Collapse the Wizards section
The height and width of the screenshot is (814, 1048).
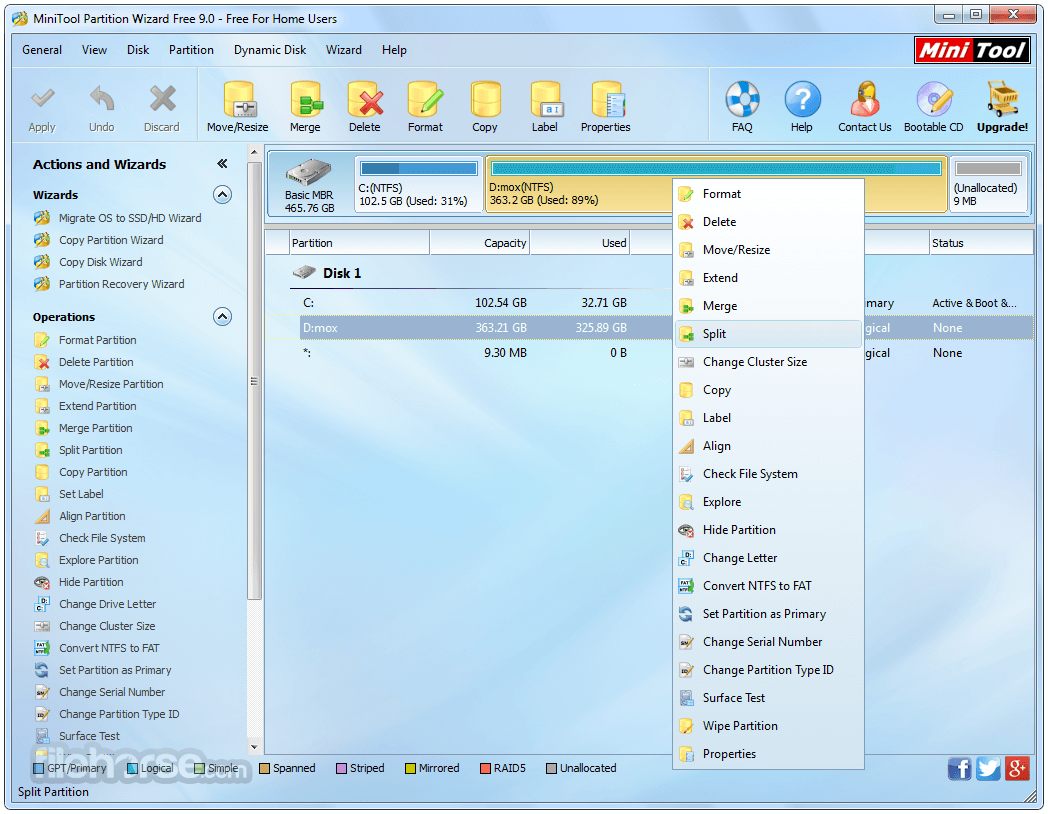[222, 195]
